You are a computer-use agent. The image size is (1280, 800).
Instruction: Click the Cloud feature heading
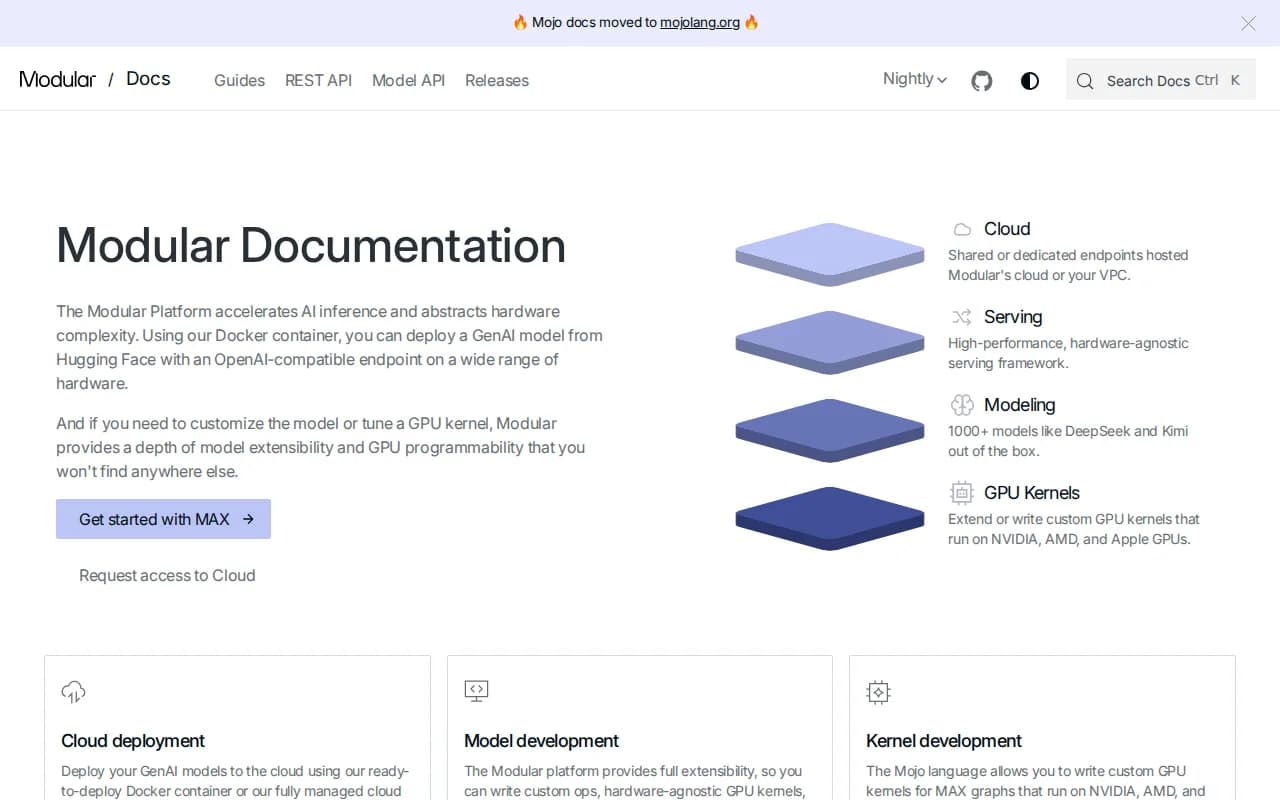pyautogui.click(x=1007, y=229)
